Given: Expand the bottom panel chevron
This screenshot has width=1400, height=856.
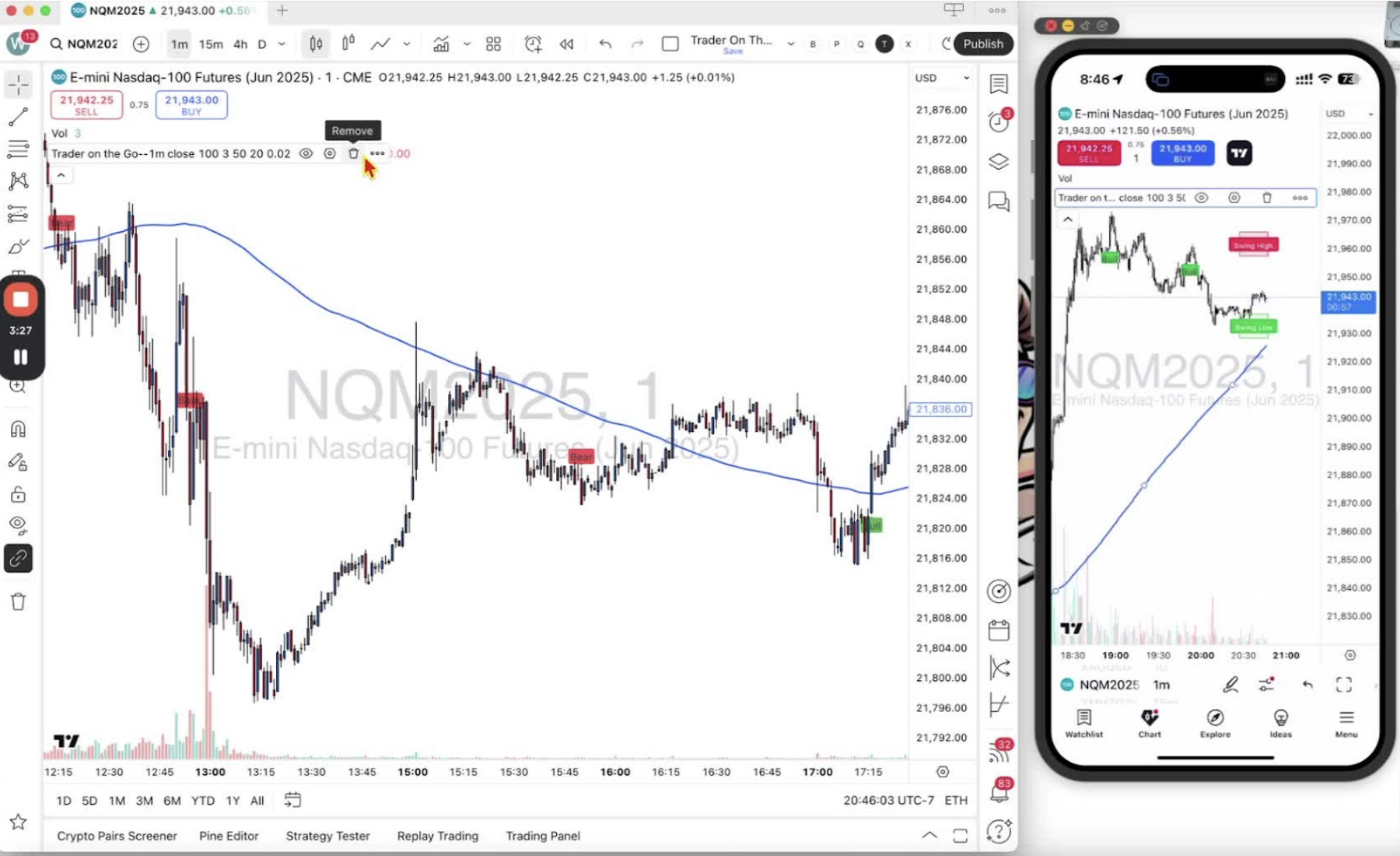Looking at the screenshot, I should pyautogui.click(x=929, y=835).
